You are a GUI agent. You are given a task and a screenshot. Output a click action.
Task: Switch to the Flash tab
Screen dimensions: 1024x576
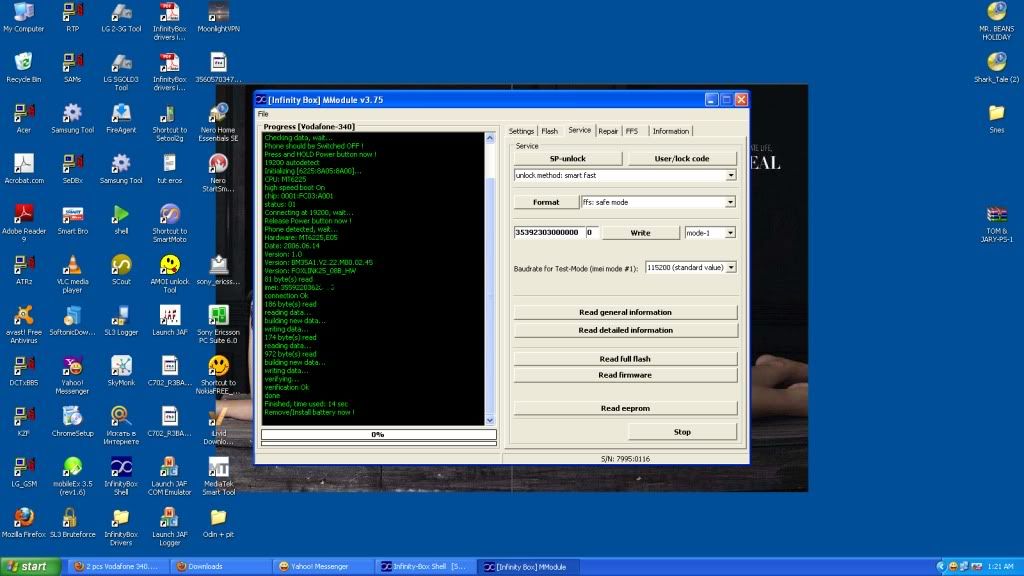[x=550, y=131]
